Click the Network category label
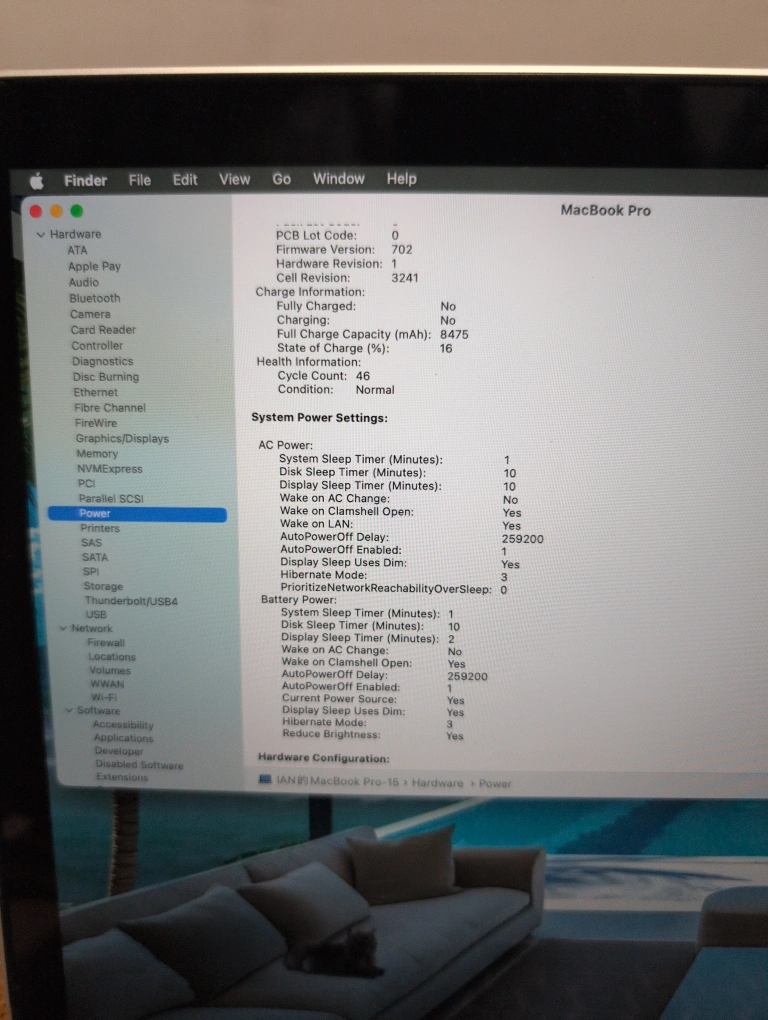This screenshot has width=768, height=1020. (x=92, y=628)
